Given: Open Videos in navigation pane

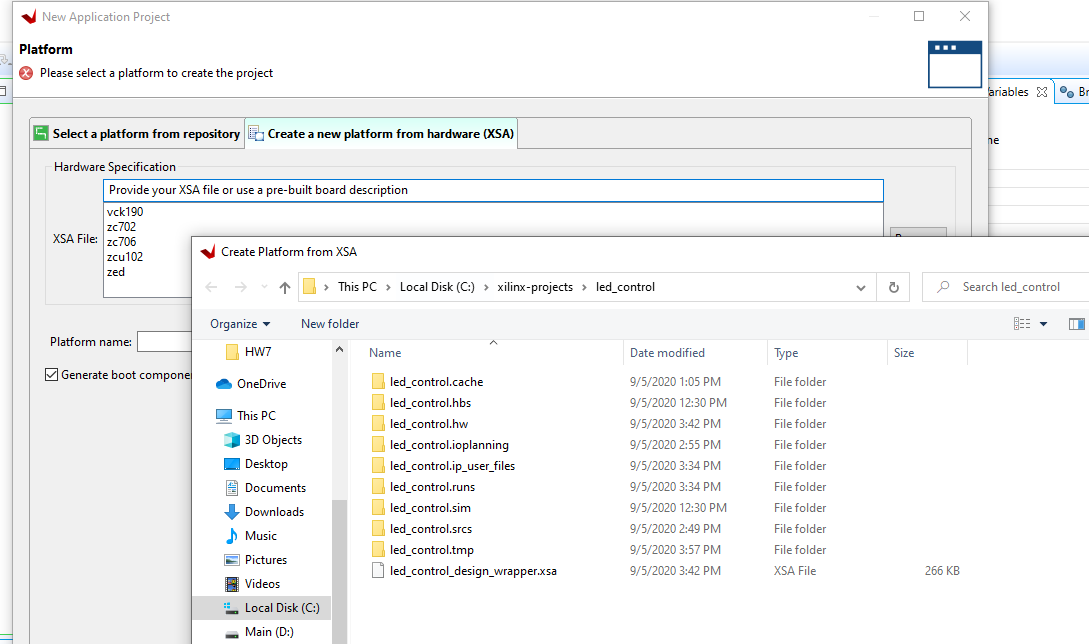Looking at the screenshot, I should click(x=262, y=584).
